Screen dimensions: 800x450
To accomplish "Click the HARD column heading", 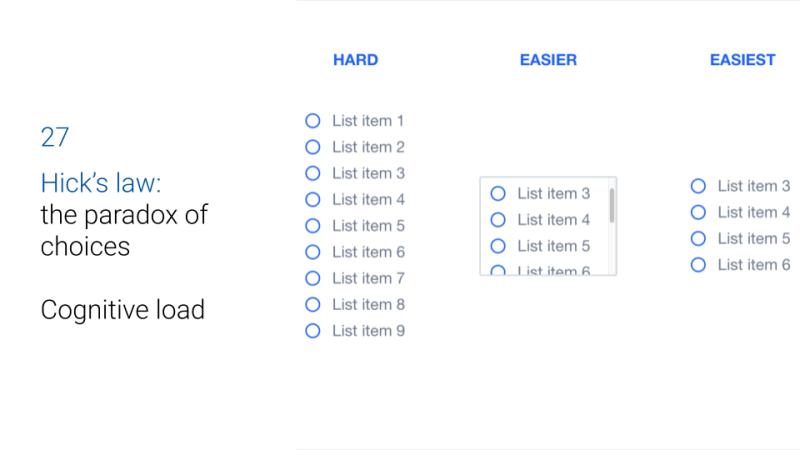I will point(356,60).
